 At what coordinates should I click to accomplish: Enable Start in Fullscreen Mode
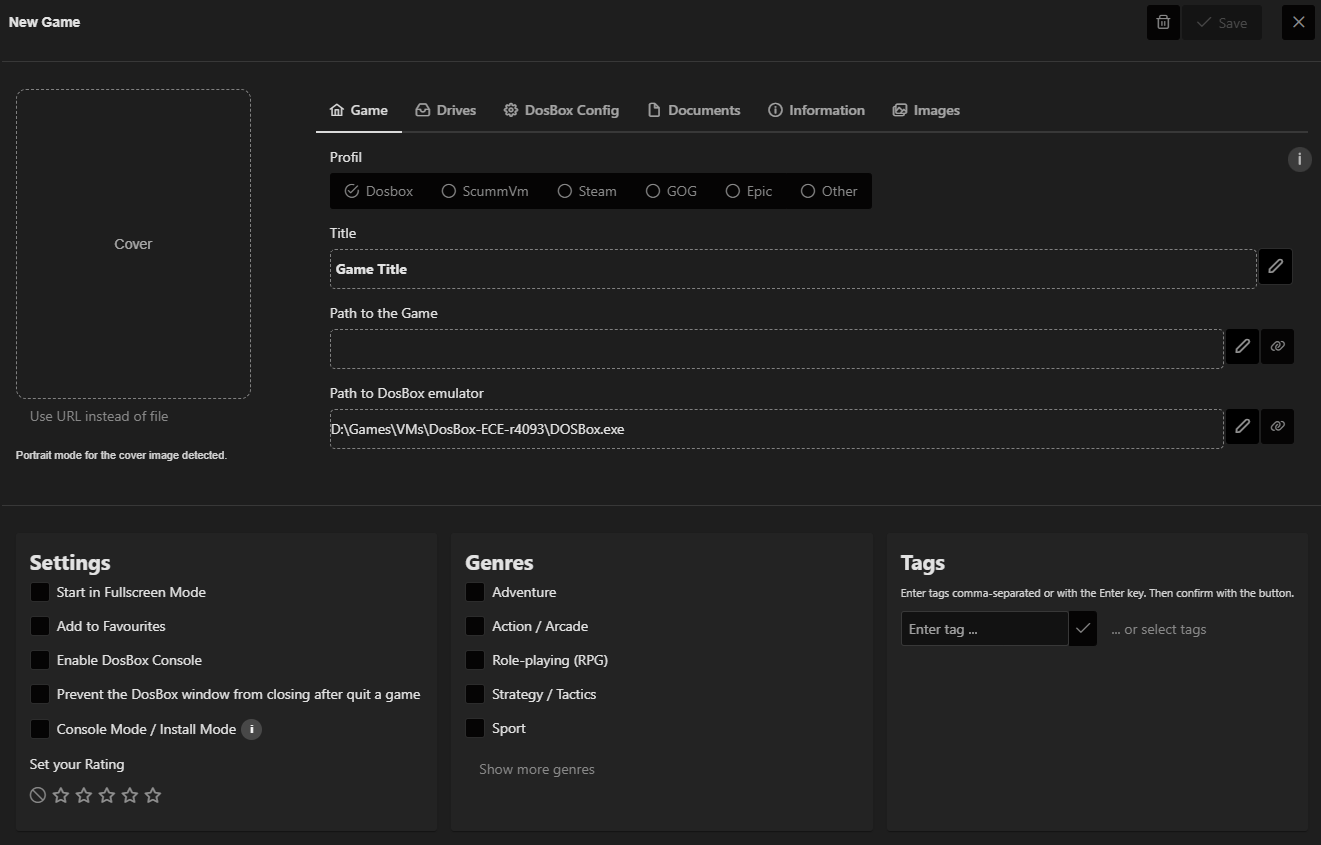point(40,592)
